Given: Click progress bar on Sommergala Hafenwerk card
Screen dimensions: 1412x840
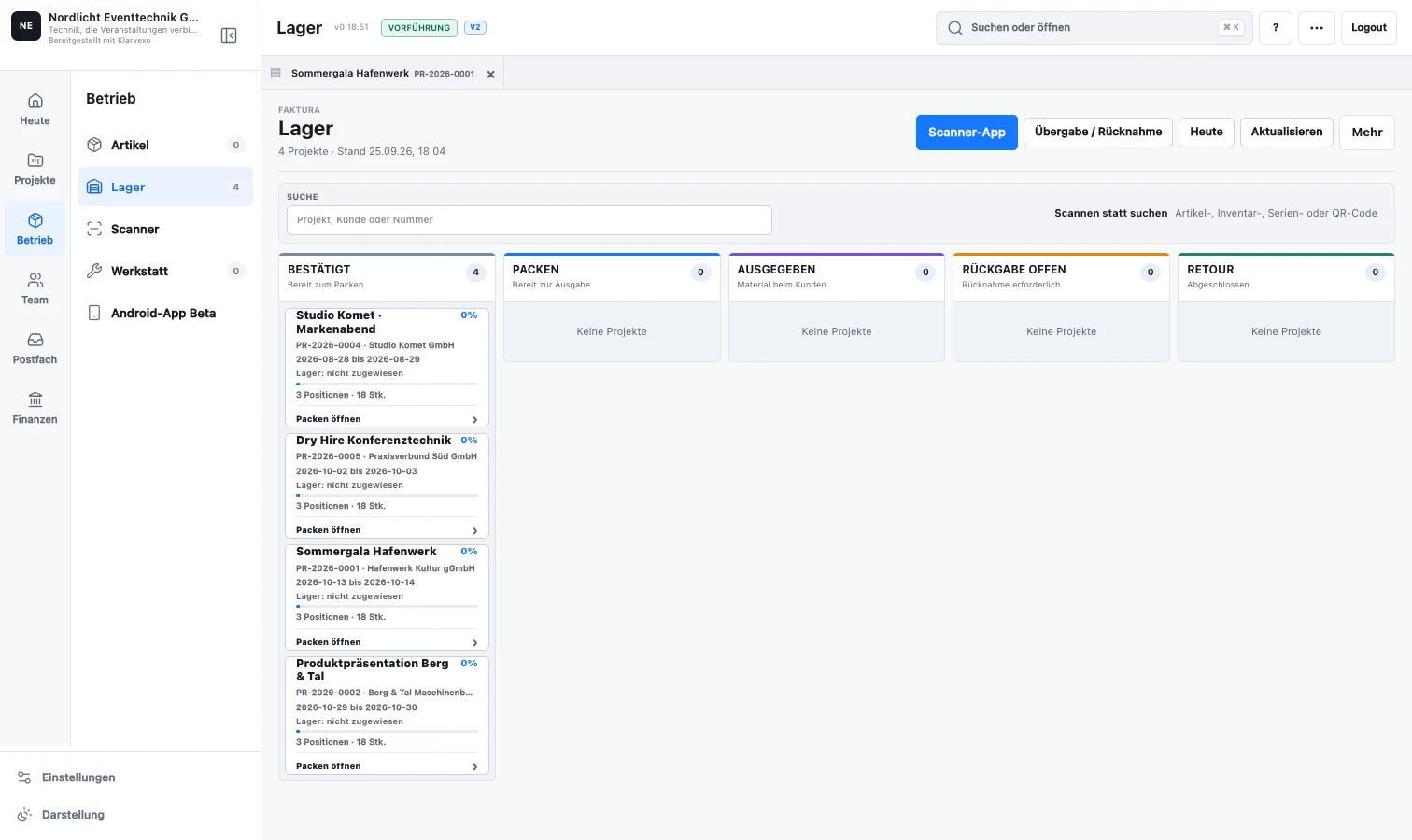Looking at the screenshot, I should [x=387, y=606].
